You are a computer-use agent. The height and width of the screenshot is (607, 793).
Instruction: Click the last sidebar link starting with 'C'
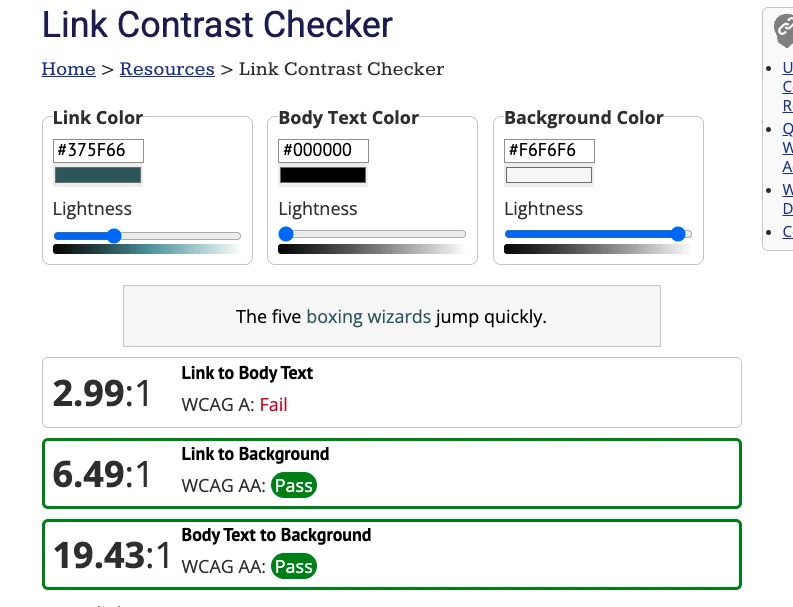pyautogui.click(x=787, y=231)
